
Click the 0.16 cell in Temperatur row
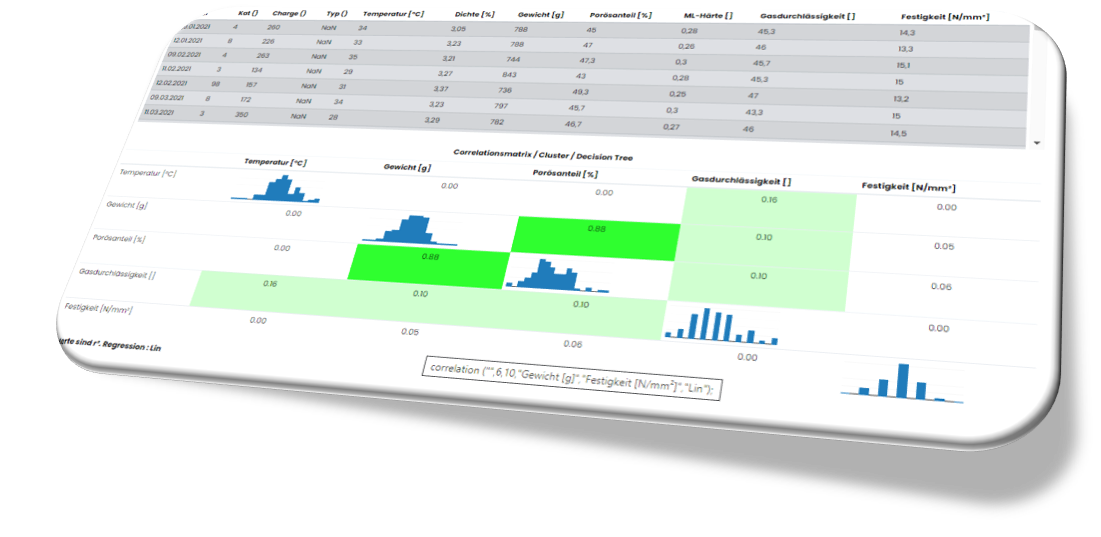tap(768, 200)
